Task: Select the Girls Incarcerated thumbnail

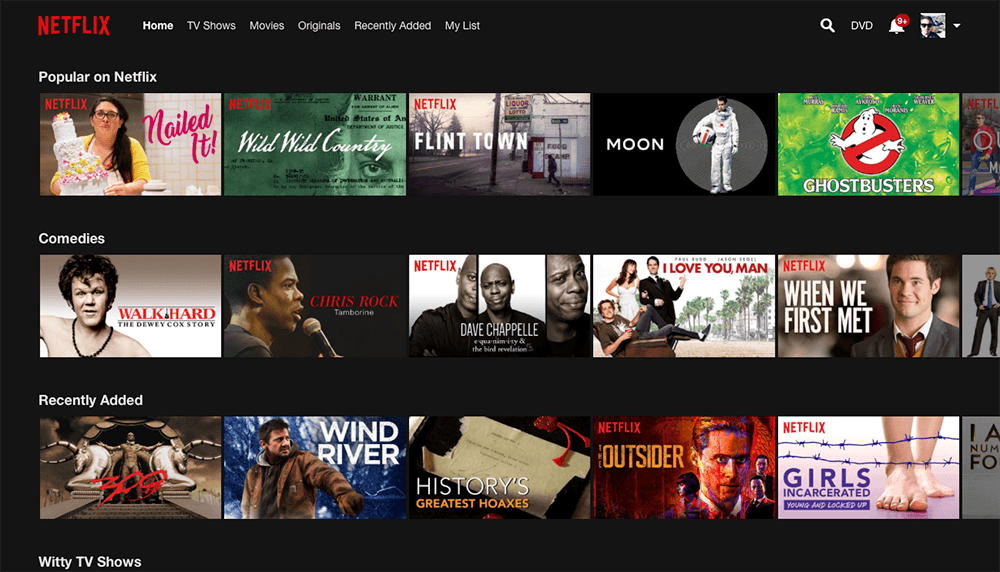Action: pos(869,467)
